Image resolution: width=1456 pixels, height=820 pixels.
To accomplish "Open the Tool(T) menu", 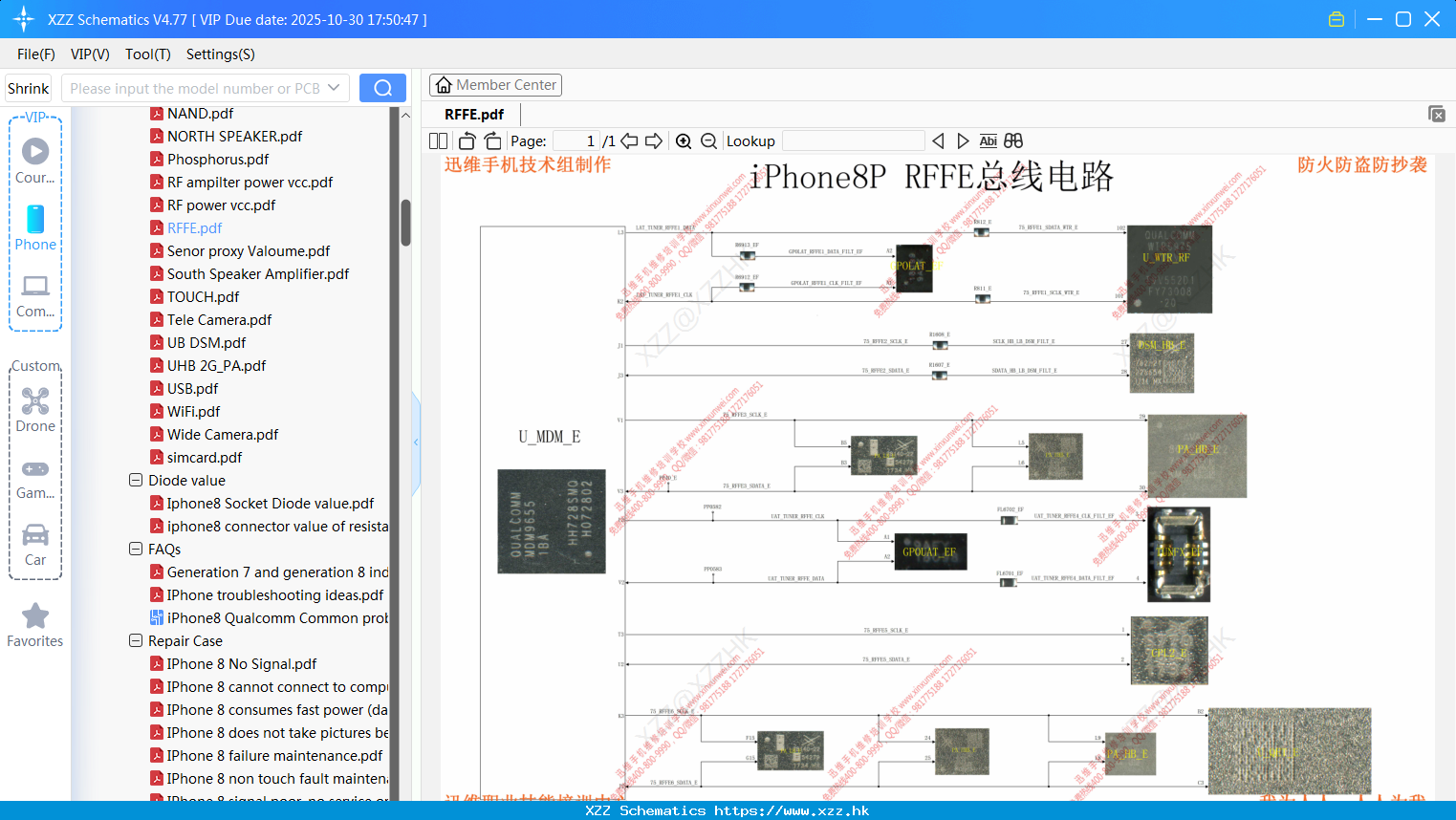I will (x=148, y=54).
